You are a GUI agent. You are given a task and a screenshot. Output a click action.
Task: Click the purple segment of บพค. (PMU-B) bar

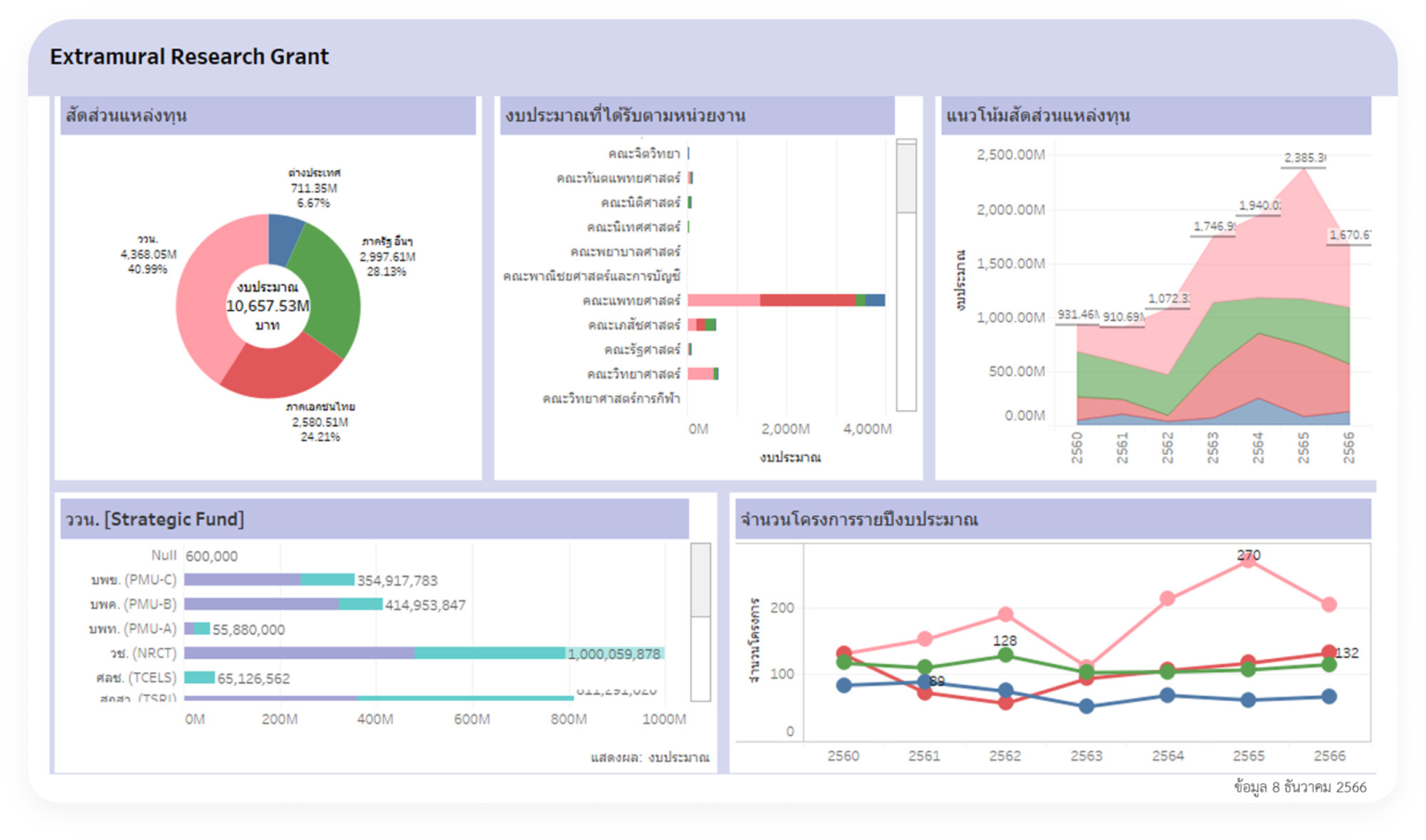[261, 604]
